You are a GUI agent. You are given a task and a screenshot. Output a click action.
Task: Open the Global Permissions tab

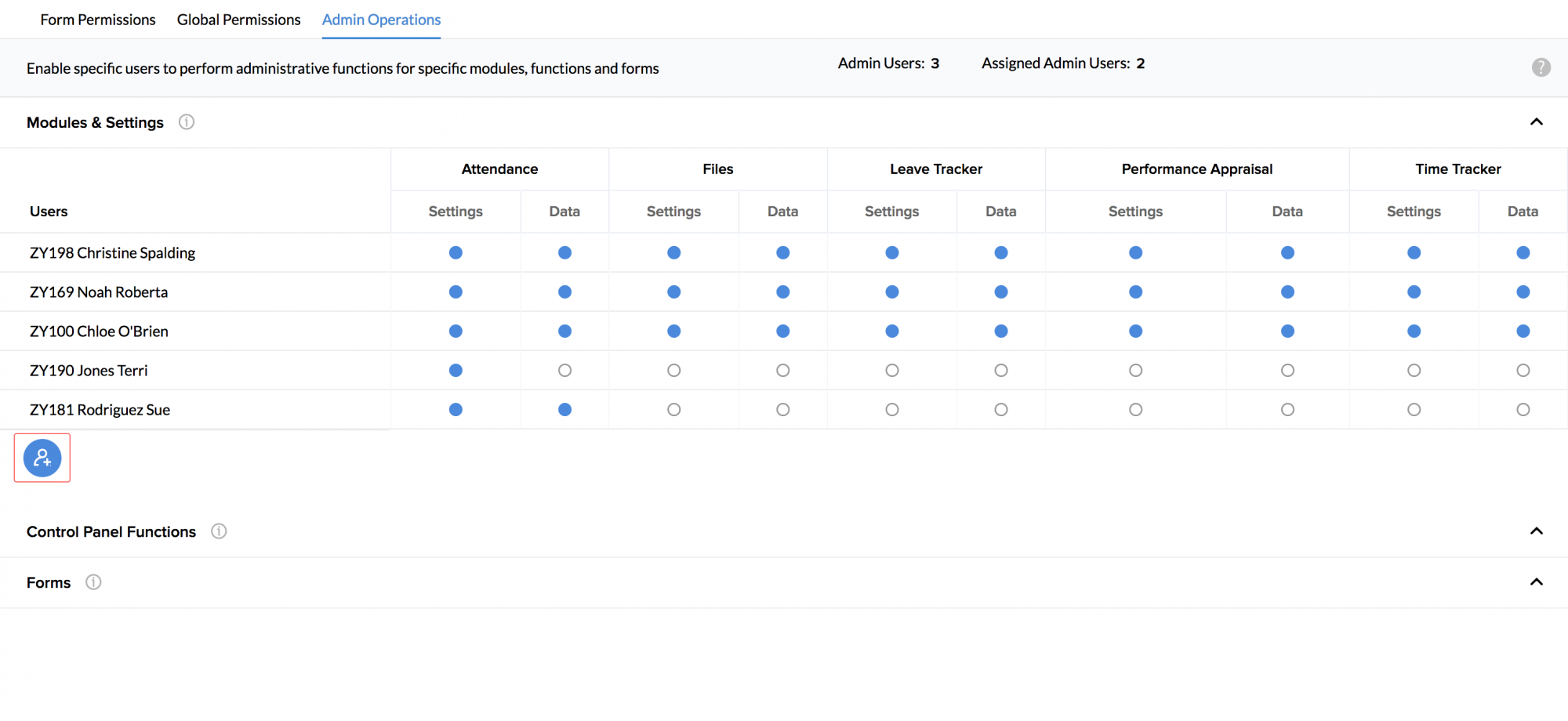click(238, 20)
